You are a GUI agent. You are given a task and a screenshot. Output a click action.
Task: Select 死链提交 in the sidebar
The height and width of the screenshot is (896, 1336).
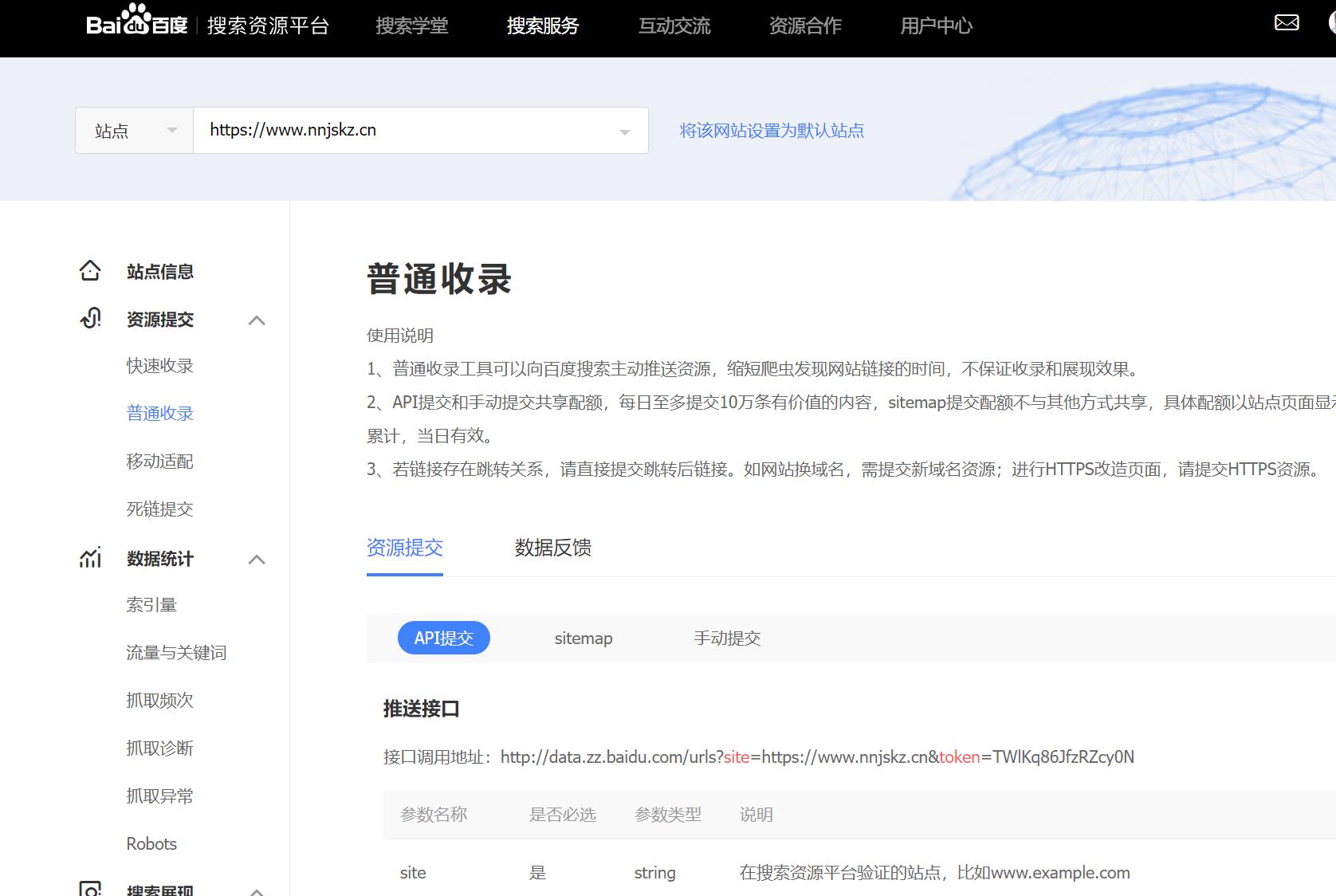(160, 509)
